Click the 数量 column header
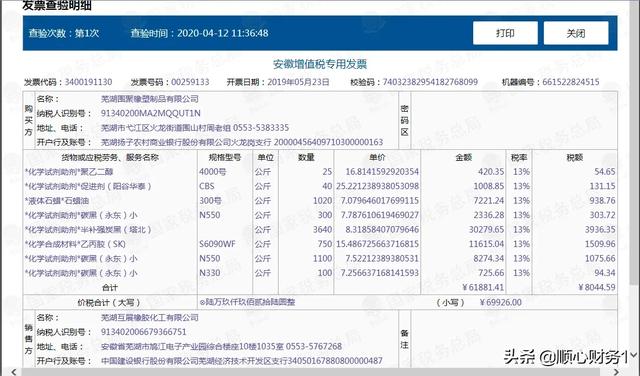This screenshot has height=376, width=640. coord(306,157)
